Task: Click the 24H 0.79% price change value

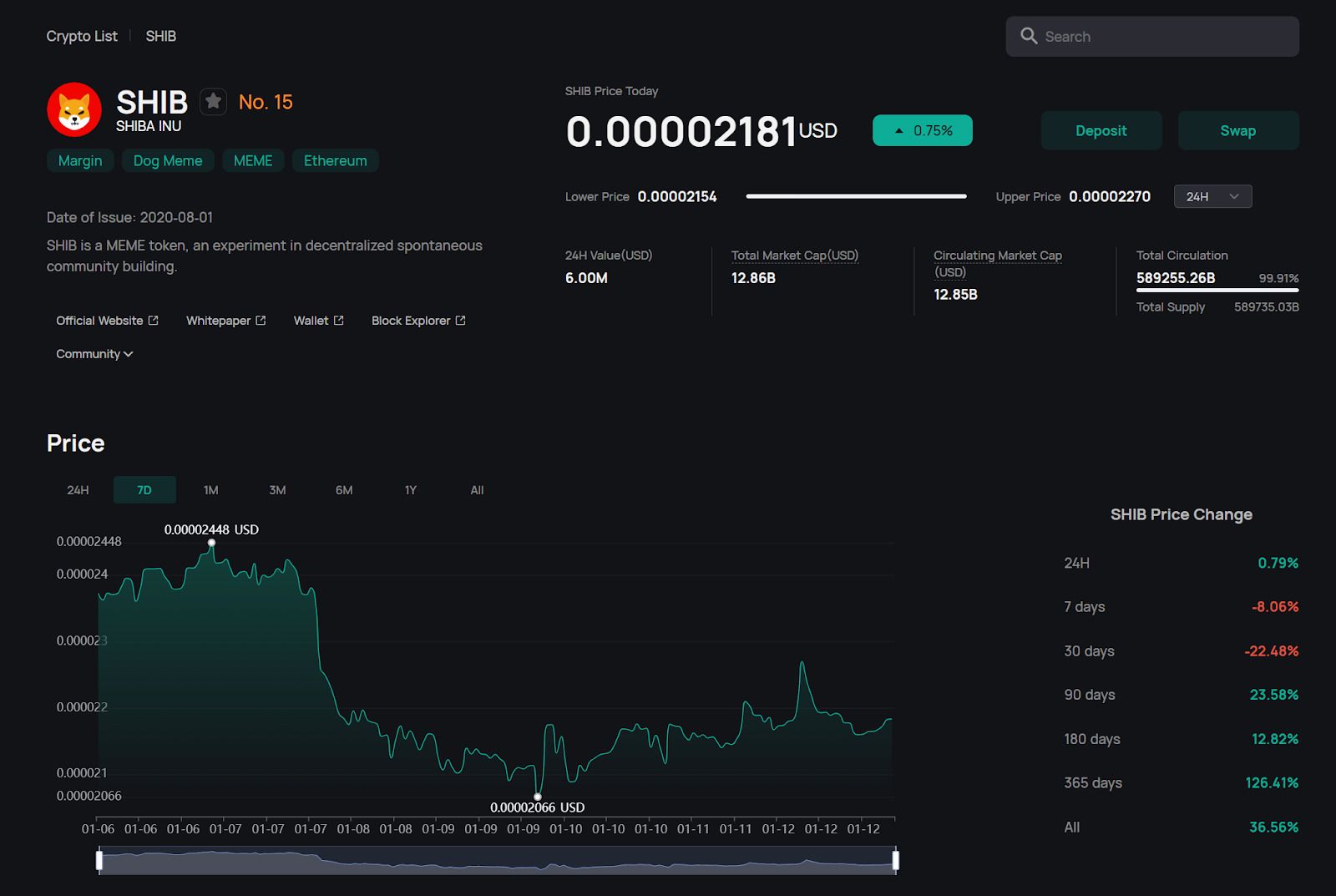Action: pyautogui.click(x=1278, y=564)
